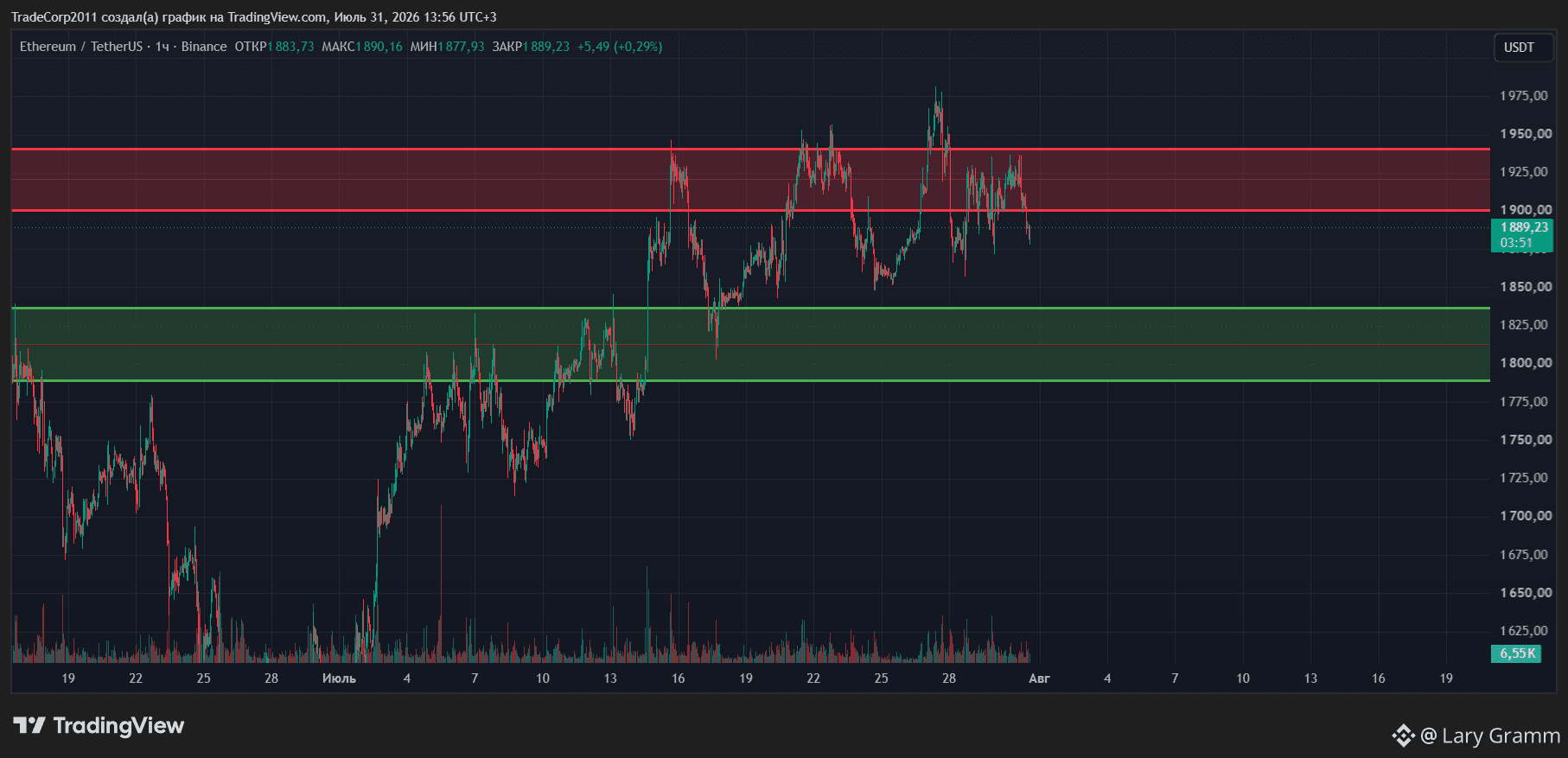The image size is (1568, 758).
Task: Click the 1 750,00 price axis label
Action: 1526,440
